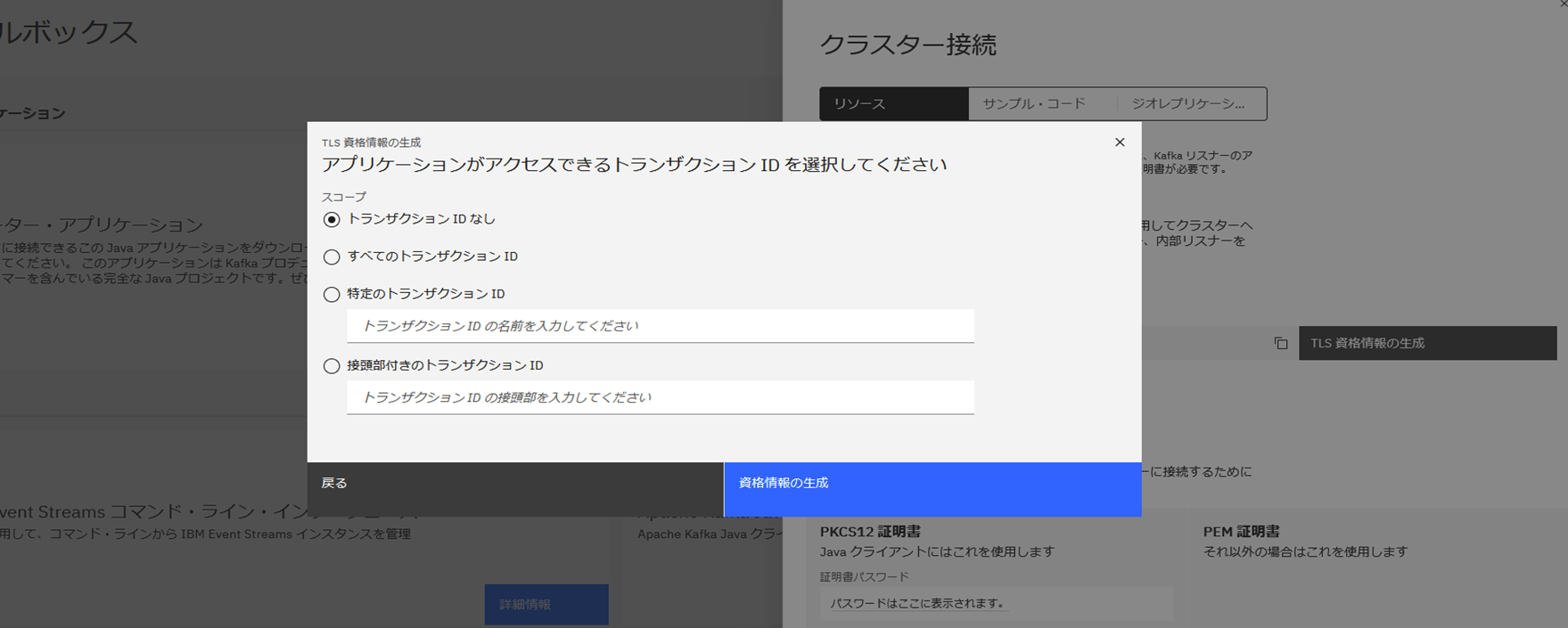Click TLS 資格情報の生成 button in side panel
Screen dimensions: 1568x628
click(1428, 343)
